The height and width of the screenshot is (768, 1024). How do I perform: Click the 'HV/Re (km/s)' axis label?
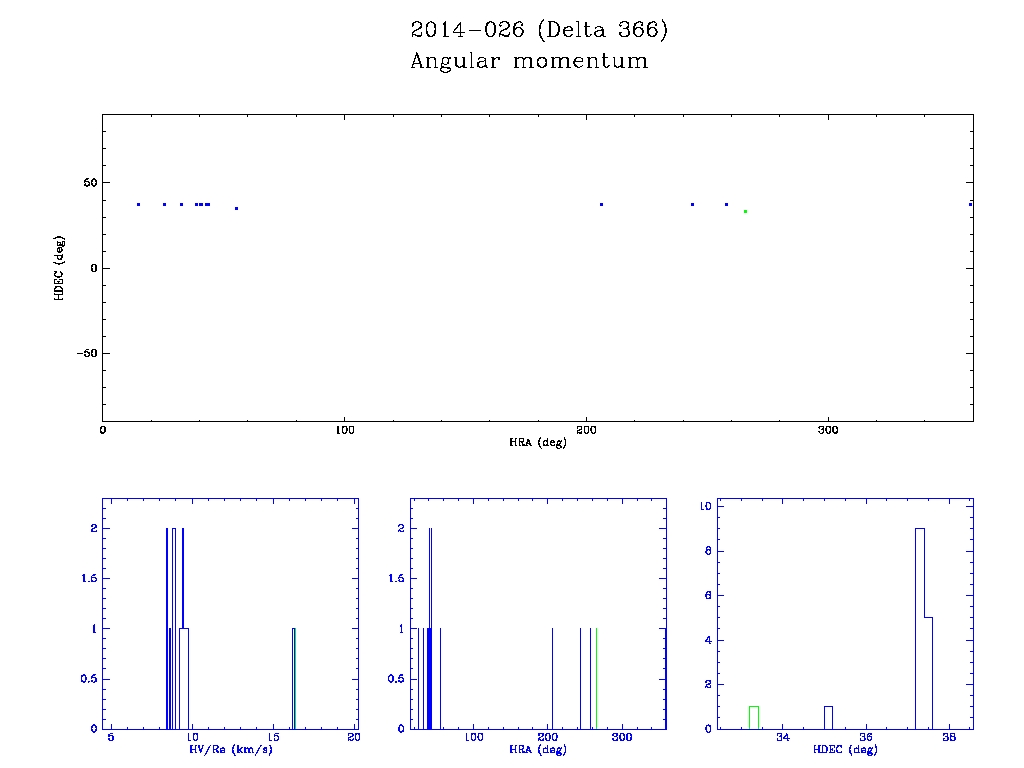[x=230, y=749]
